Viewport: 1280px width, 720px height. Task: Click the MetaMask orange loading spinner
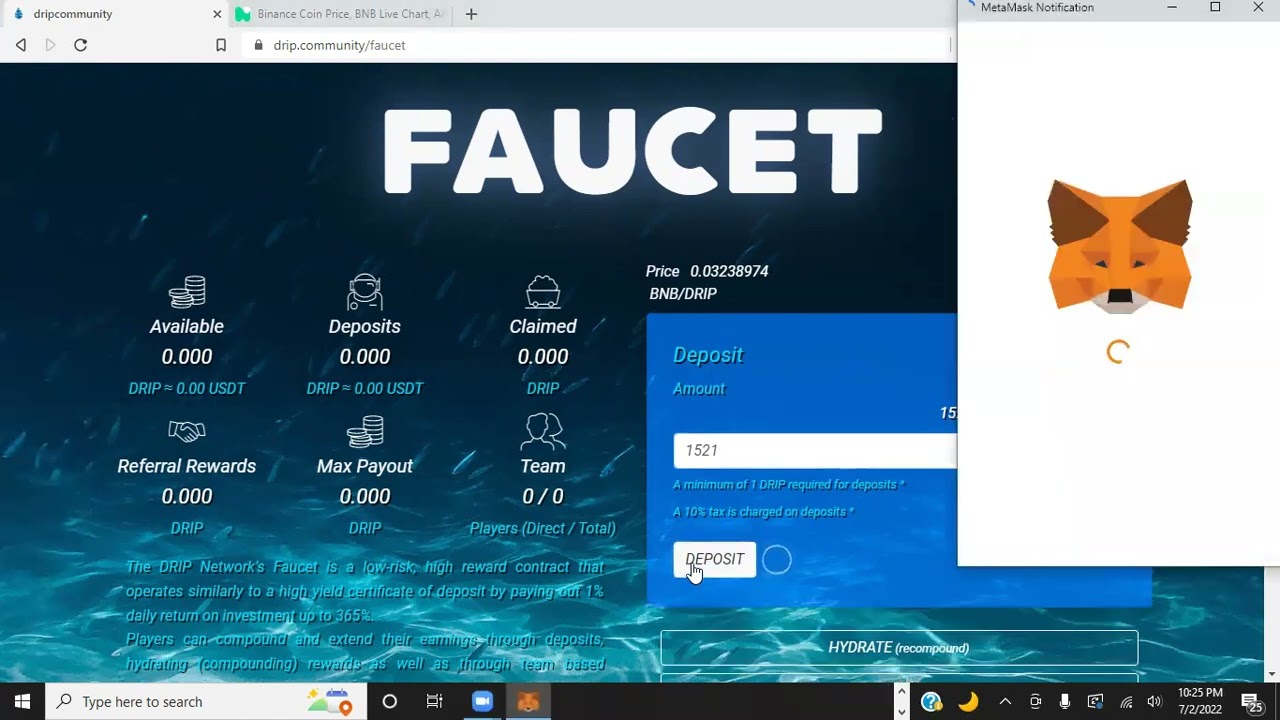coord(1119,351)
